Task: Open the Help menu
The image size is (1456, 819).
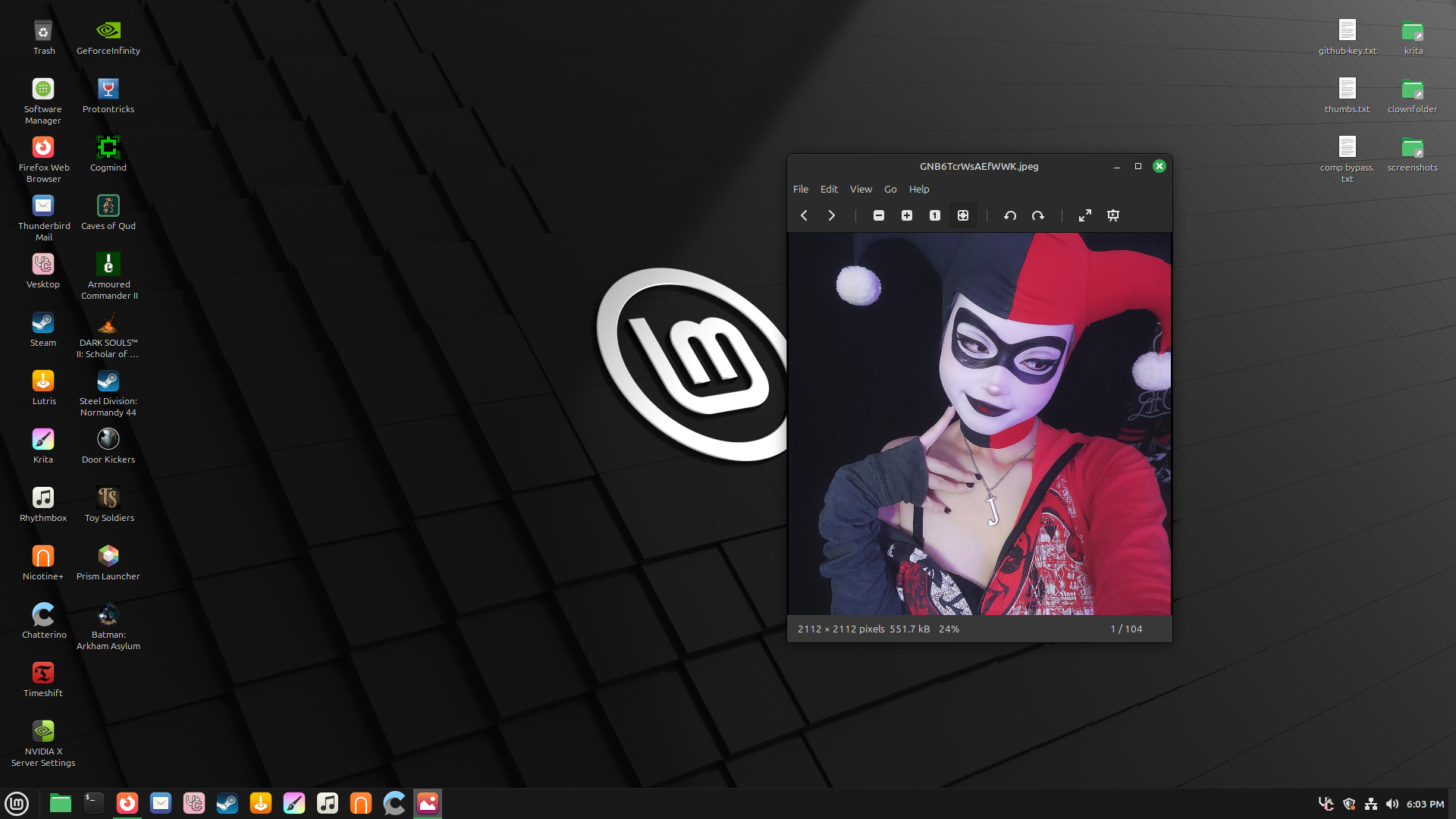Action: tap(919, 189)
